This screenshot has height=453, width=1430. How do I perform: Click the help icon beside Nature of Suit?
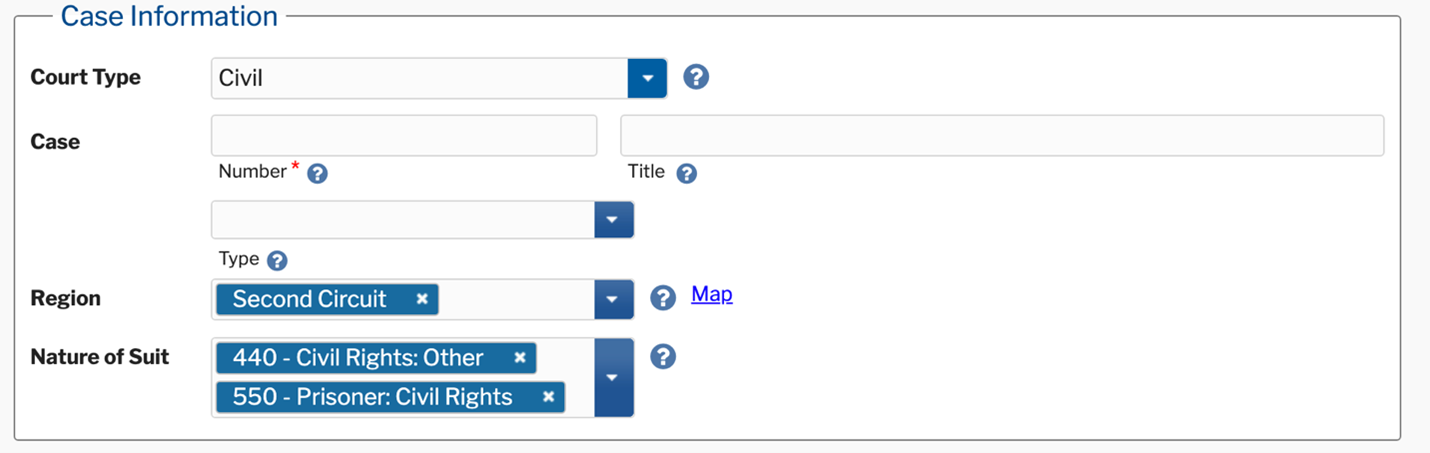[x=663, y=356]
